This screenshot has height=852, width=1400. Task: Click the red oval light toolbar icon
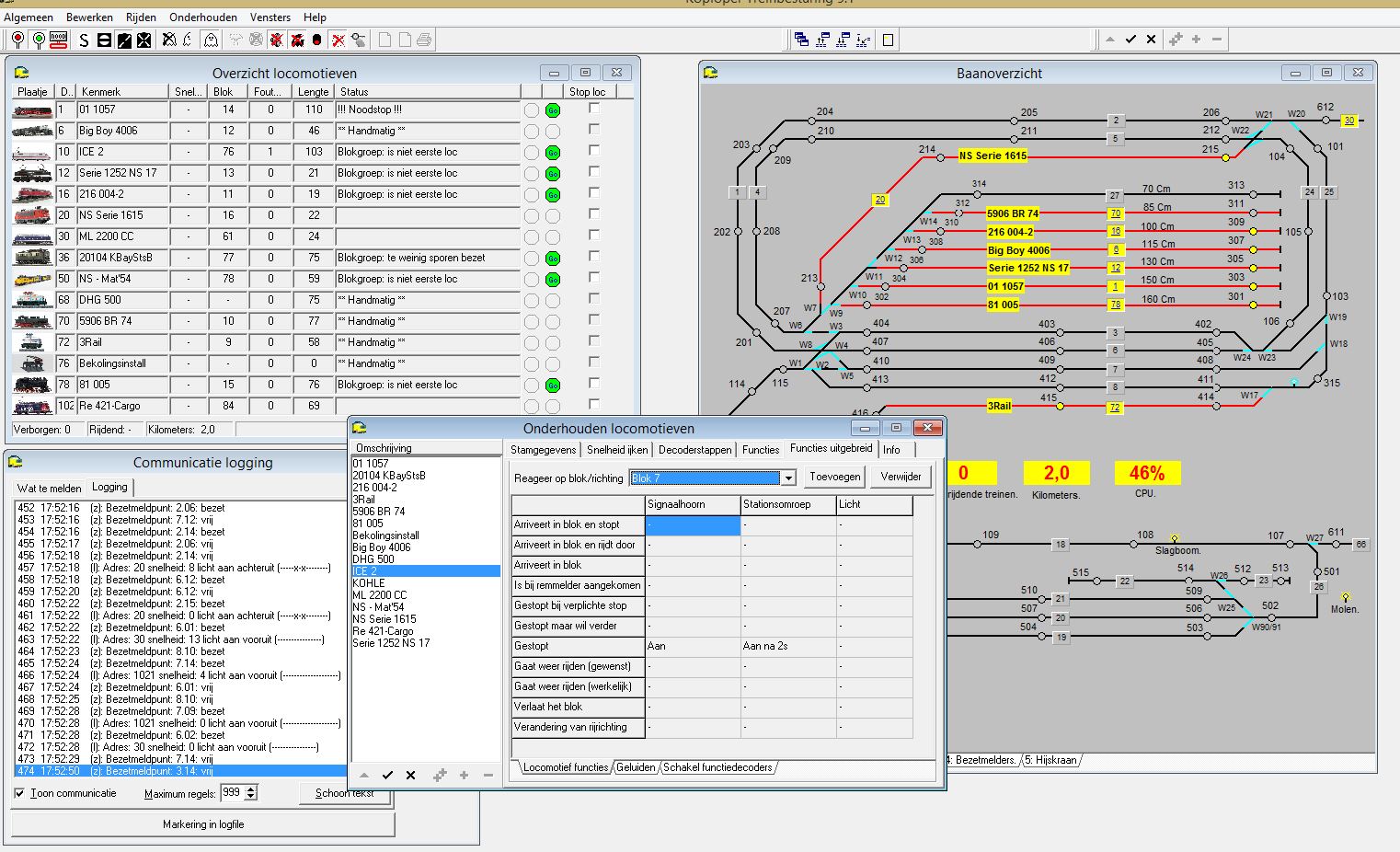click(x=317, y=40)
